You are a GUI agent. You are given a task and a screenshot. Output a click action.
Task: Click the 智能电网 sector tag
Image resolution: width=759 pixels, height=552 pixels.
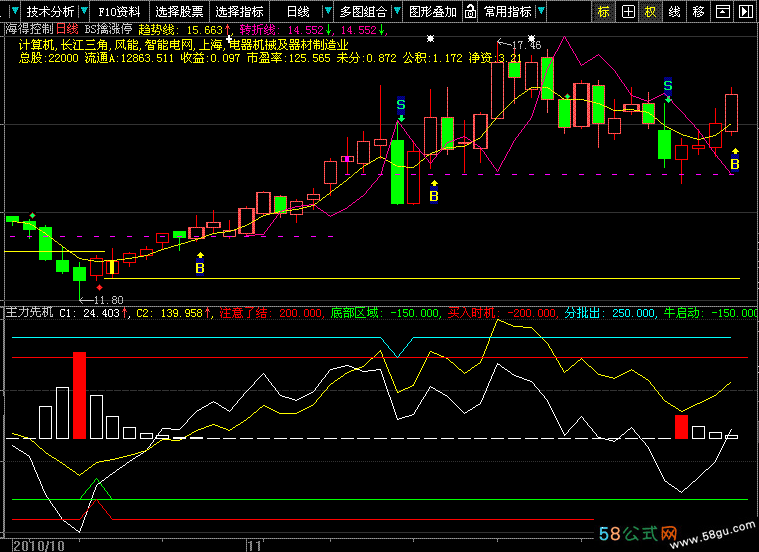point(169,46)
